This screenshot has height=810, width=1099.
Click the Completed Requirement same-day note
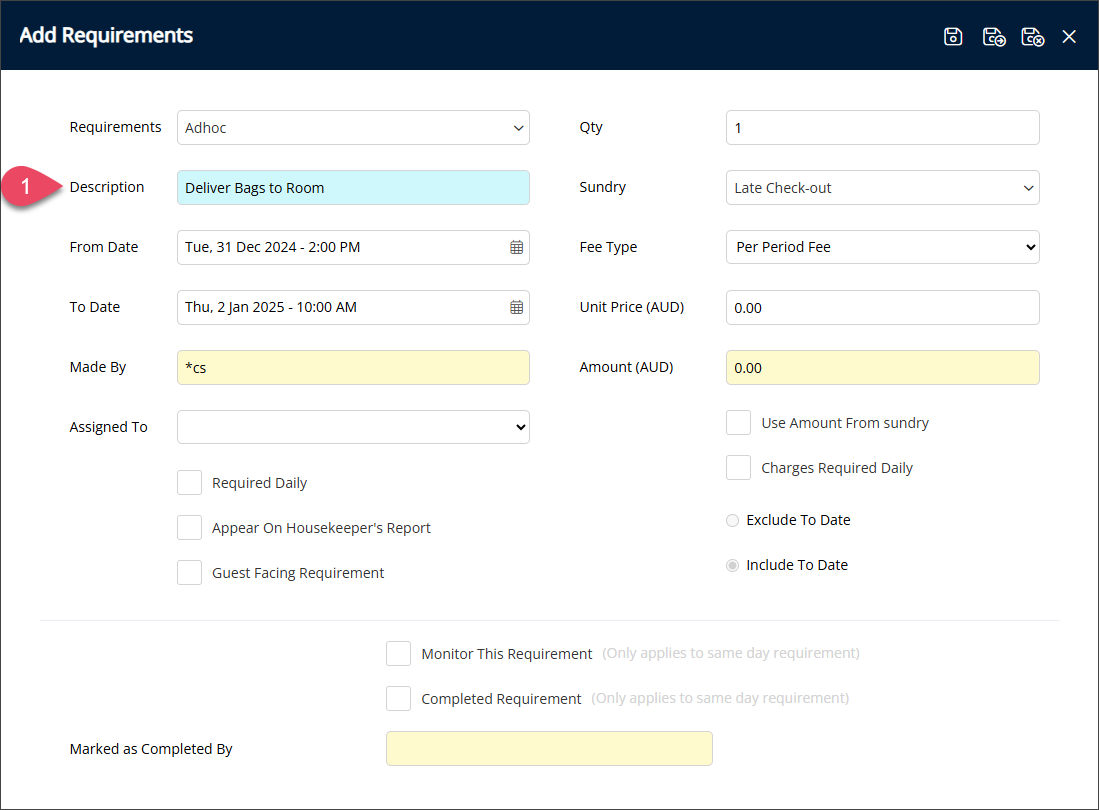click(x=720, y=698)
